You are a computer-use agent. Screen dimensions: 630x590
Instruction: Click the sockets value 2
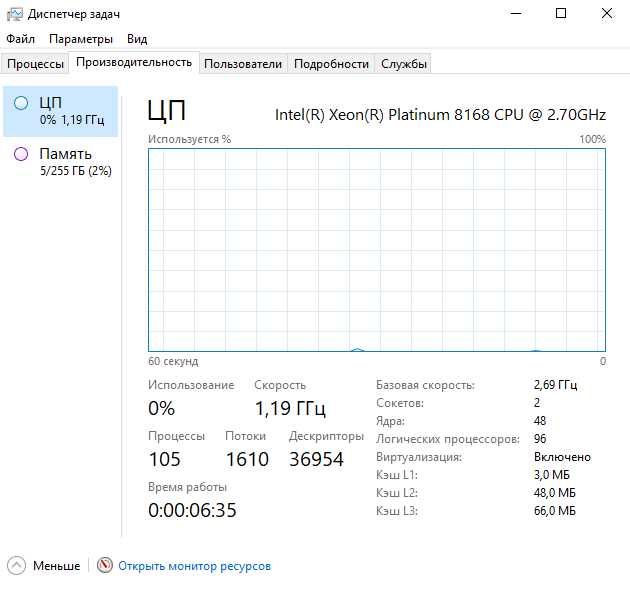coord(537,403)
